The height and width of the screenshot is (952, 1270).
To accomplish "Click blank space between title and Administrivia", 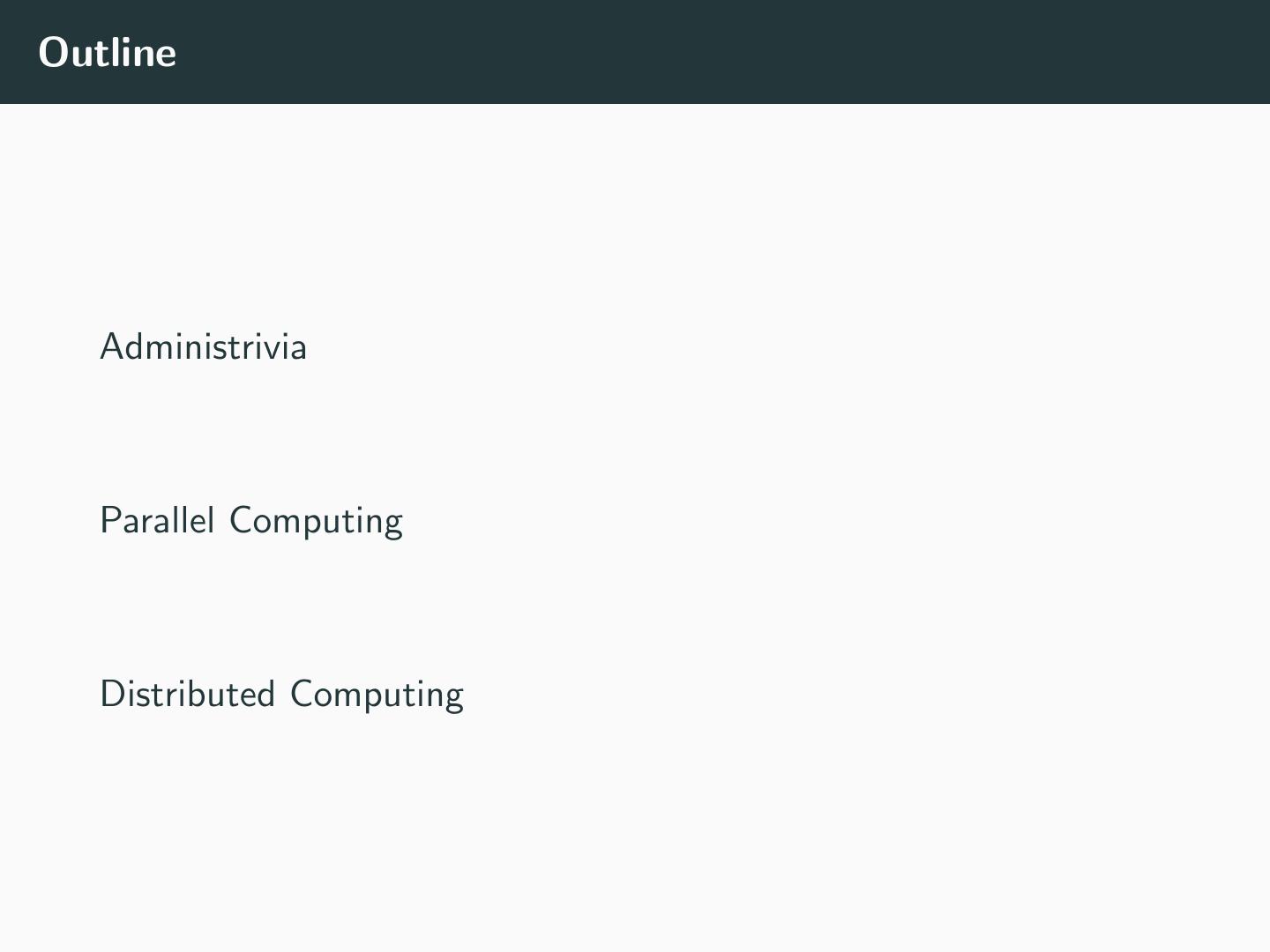I will click(441, 212).
